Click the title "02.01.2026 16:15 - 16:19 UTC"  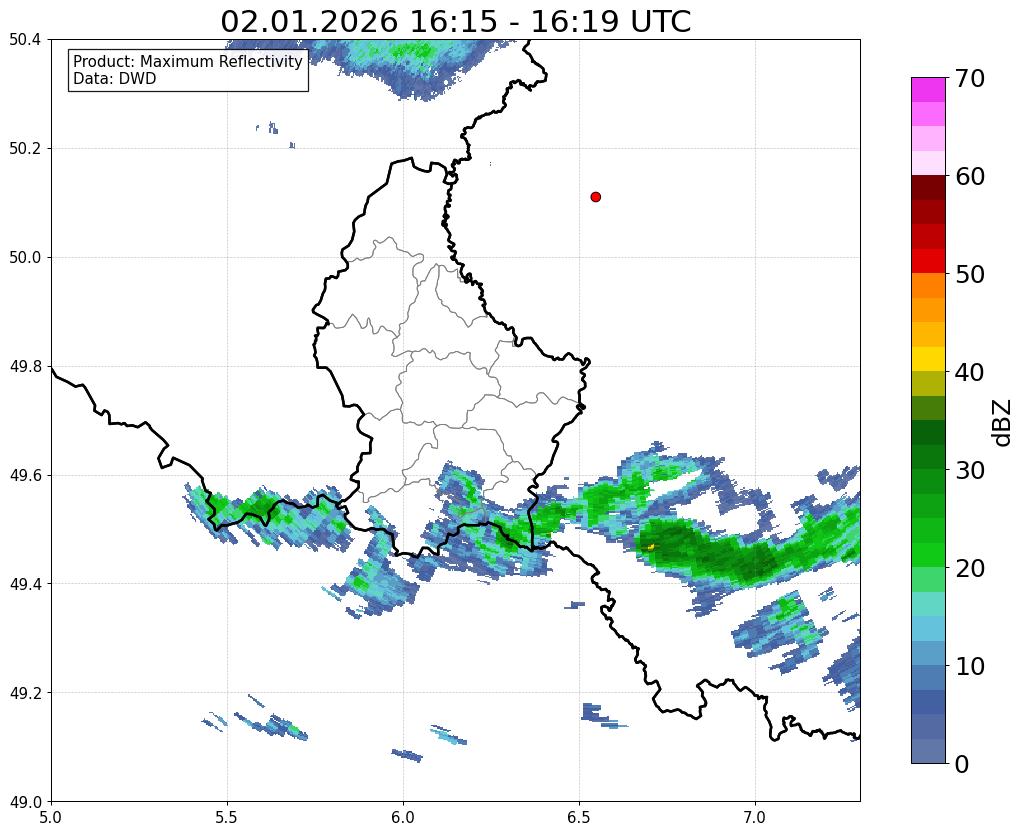click(455, 22)
